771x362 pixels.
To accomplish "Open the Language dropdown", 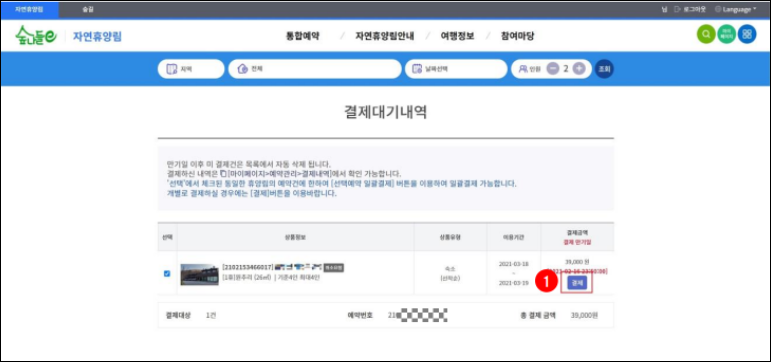I will point(735,9).
